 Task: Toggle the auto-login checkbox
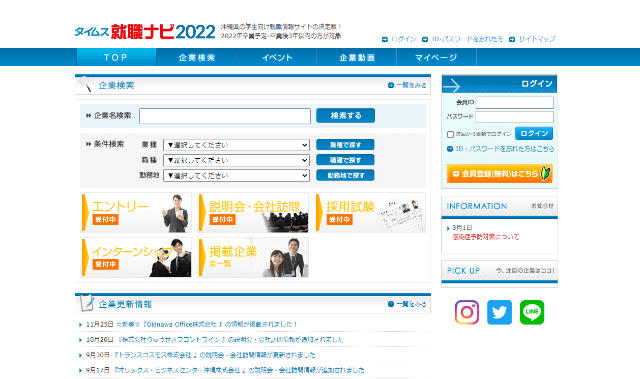point(450,134)
